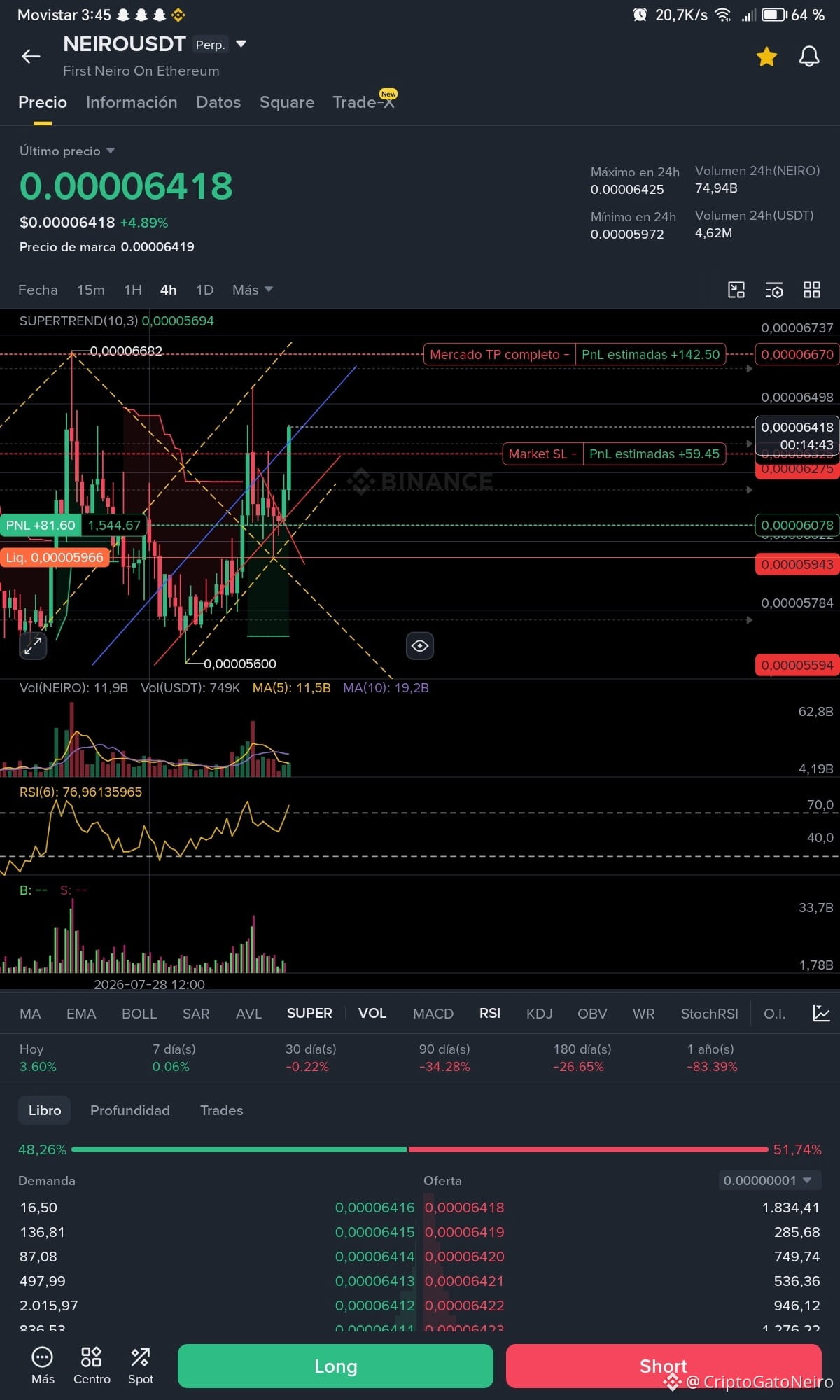Tap the 90 día(s) performance value

[x=444, y=1067]
